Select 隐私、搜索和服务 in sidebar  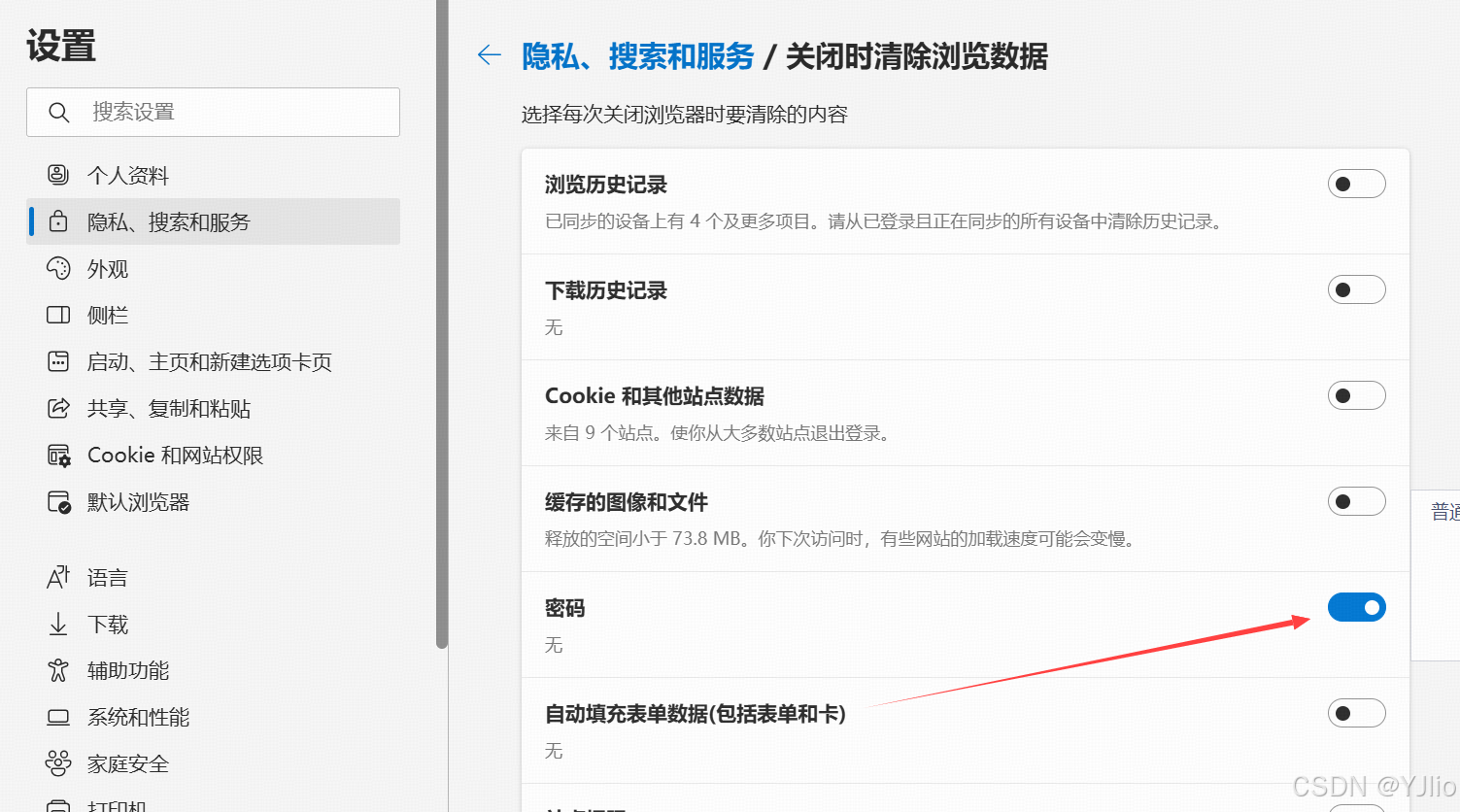[213, 221]
